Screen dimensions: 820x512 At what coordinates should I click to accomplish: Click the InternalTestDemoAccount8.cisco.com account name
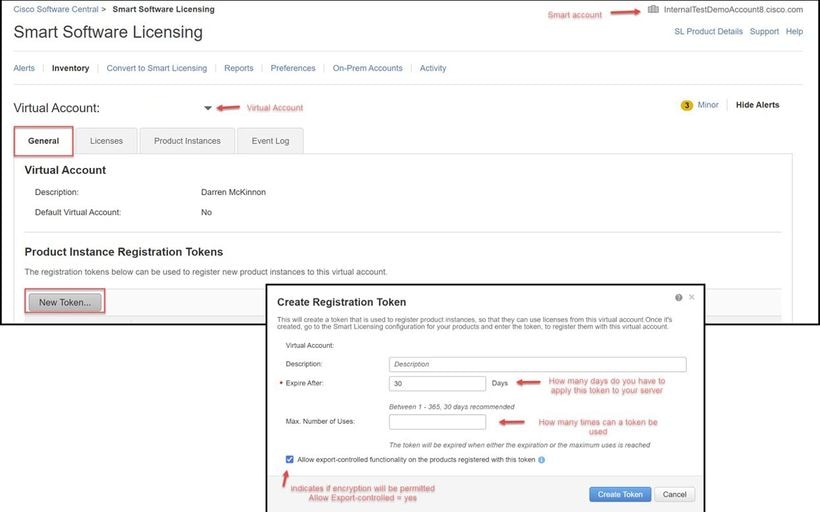click(x=733, y=9)
